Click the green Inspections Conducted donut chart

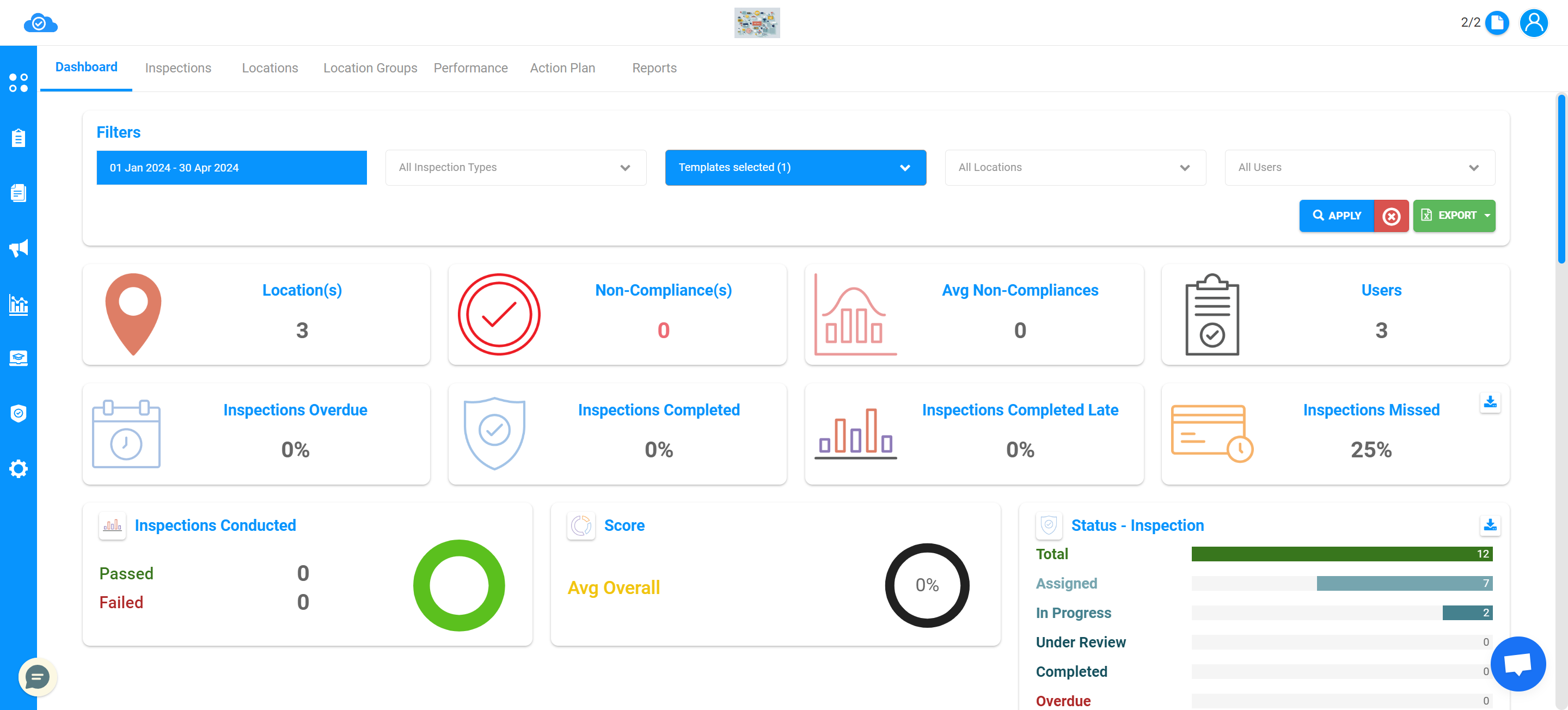tap(459, 585)
